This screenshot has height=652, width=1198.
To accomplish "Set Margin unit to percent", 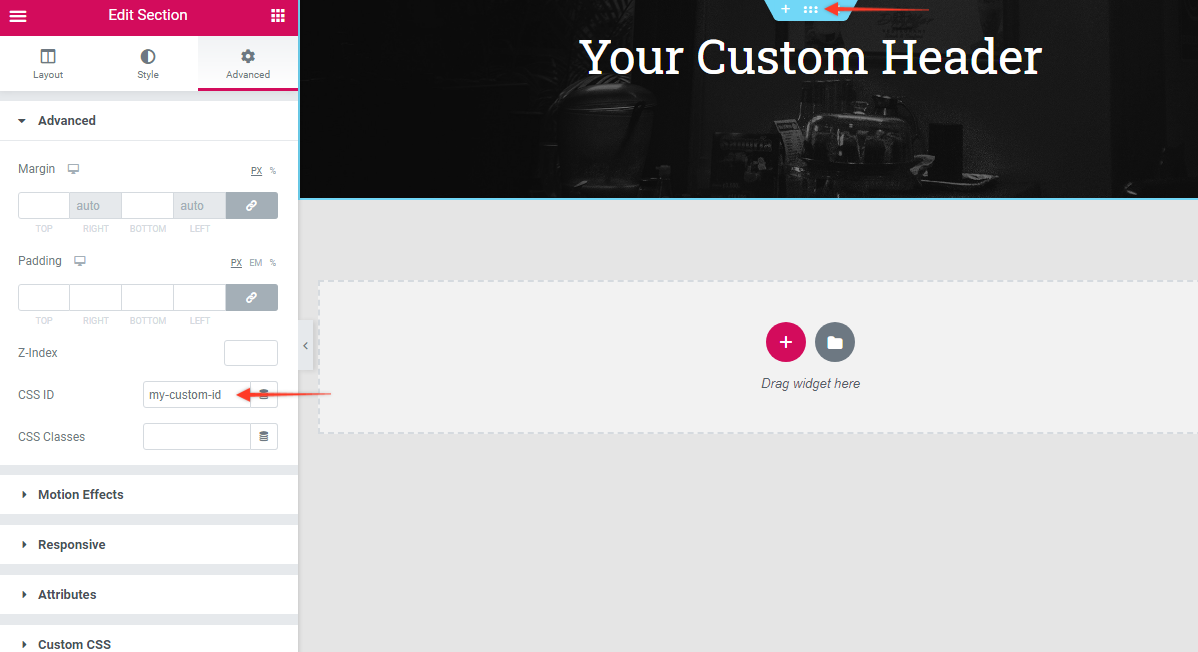I will point(273,171).
